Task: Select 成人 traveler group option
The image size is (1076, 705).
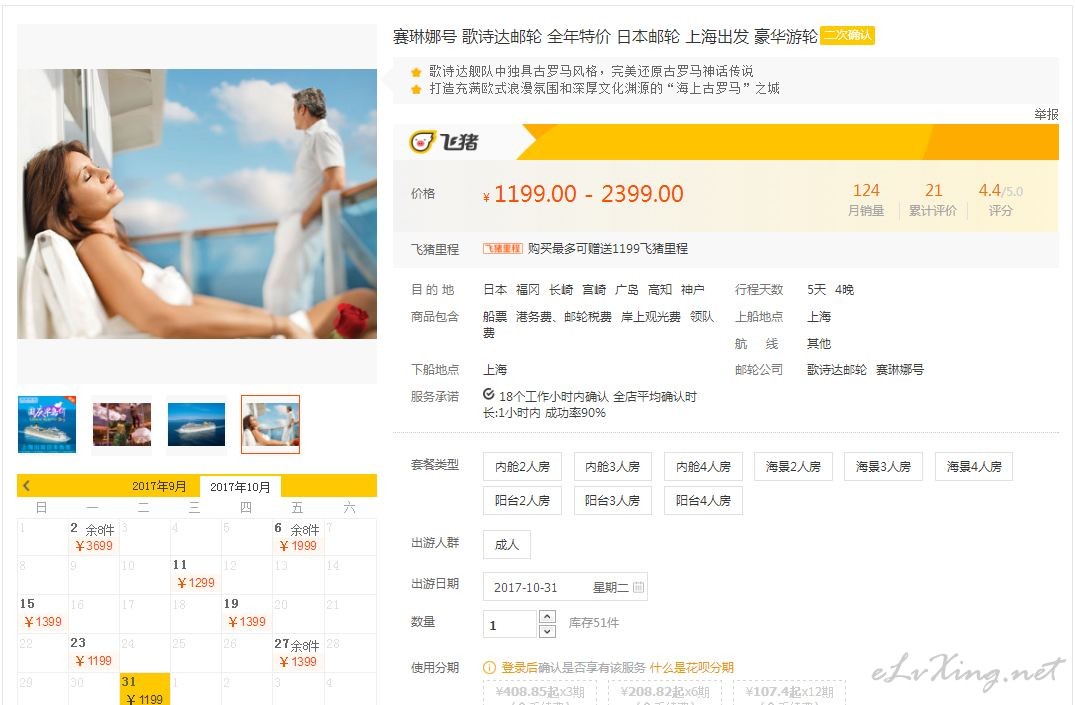Action: point(506,544)
